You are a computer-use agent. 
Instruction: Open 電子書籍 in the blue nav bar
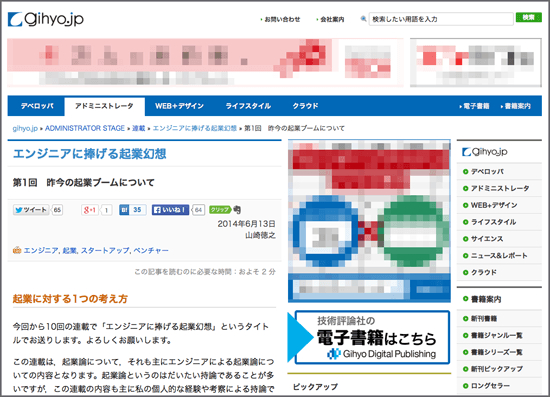pyautogui.click(x=476, y=106)
